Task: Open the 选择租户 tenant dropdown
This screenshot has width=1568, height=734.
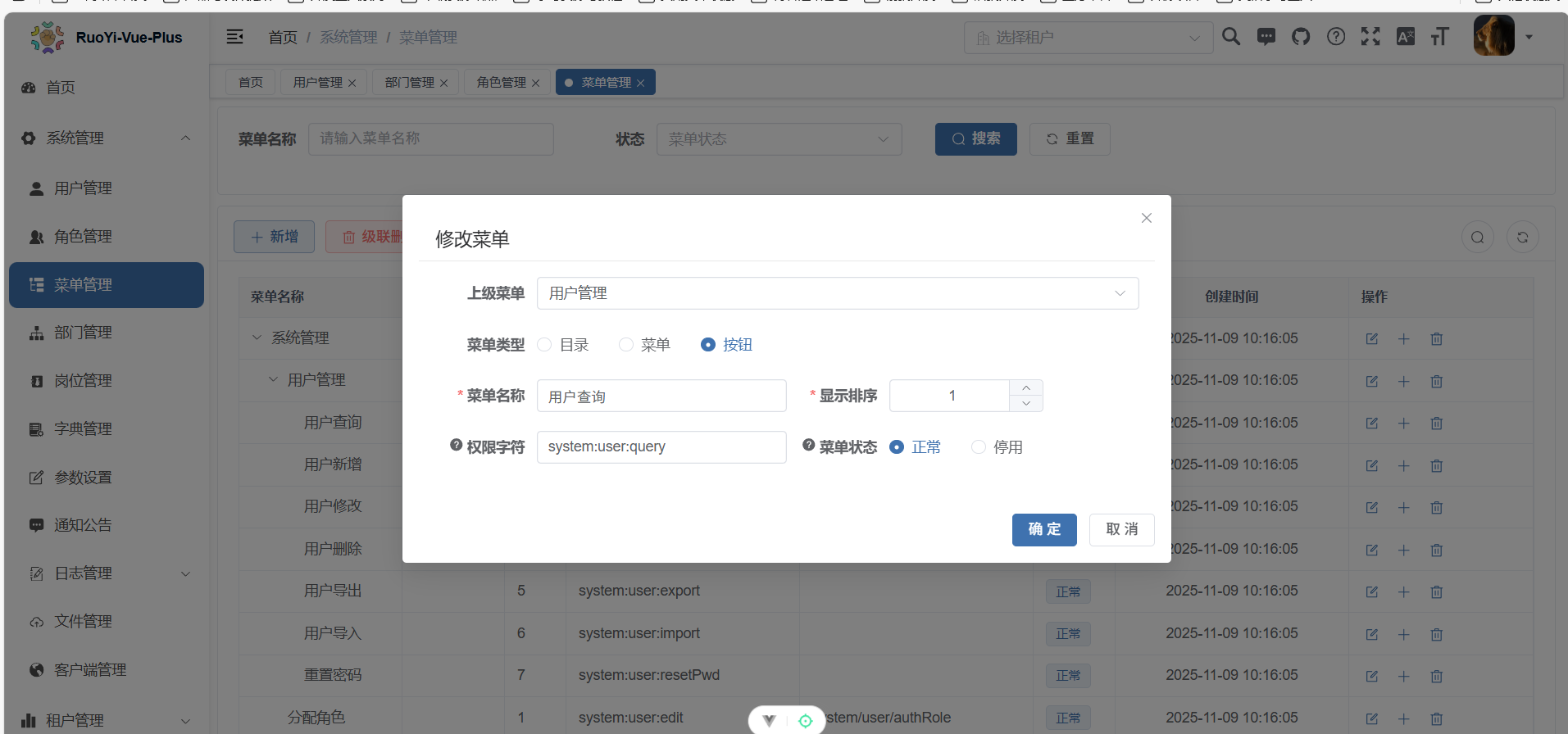Action: pyautogui.click(x=1088, y=38)
